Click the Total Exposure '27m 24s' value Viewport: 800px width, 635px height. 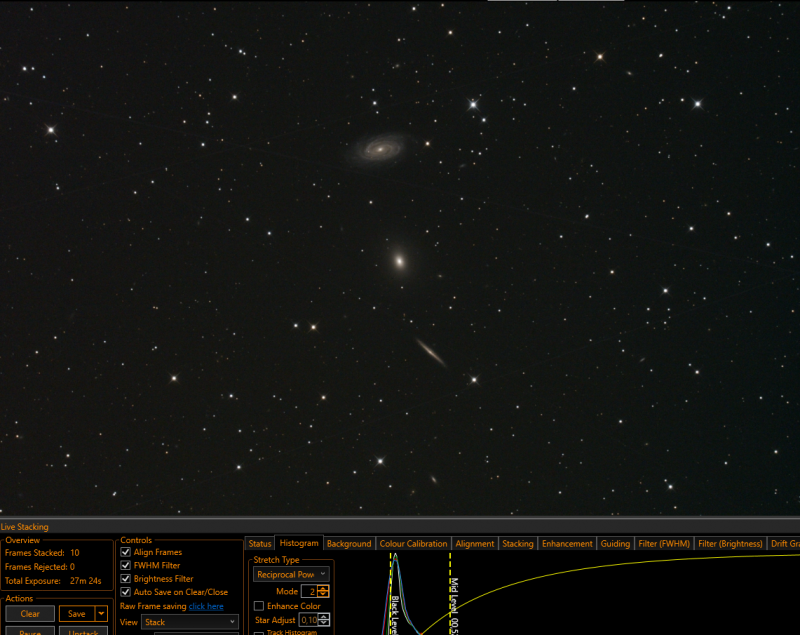point(86,580)
